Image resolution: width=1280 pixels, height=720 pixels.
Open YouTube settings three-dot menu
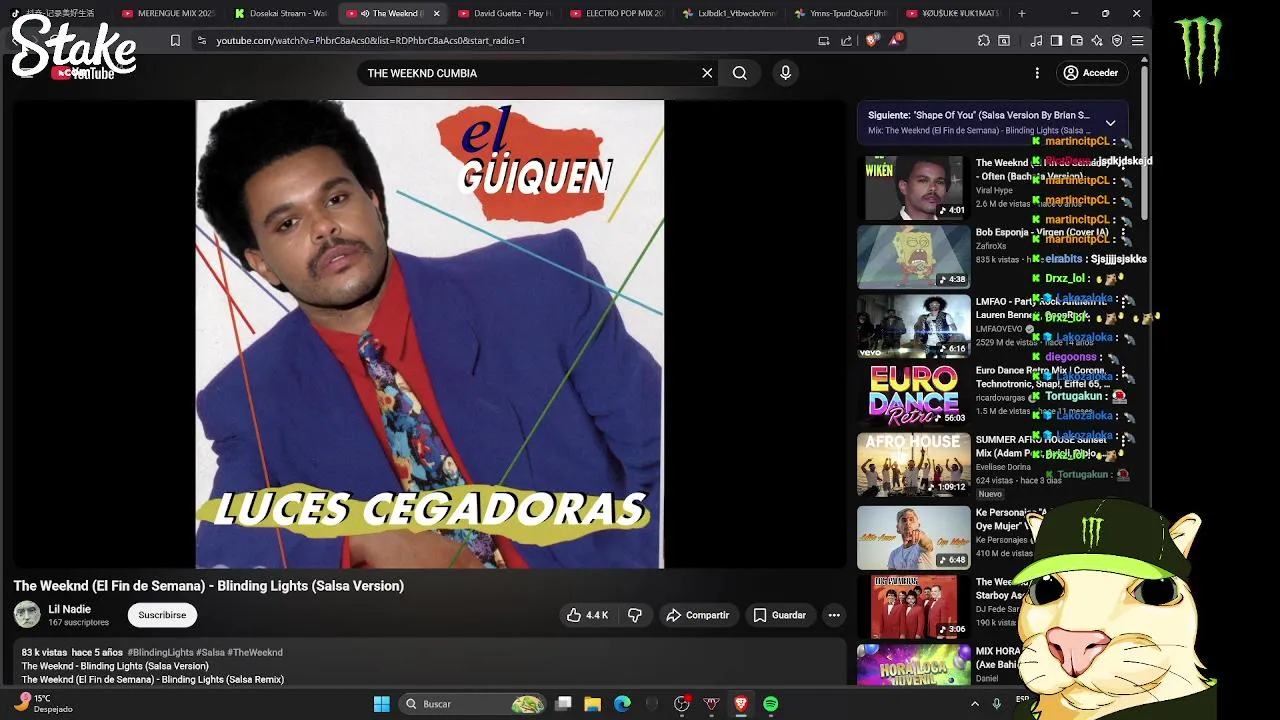pyautogui.click(x=1037, y=73)
